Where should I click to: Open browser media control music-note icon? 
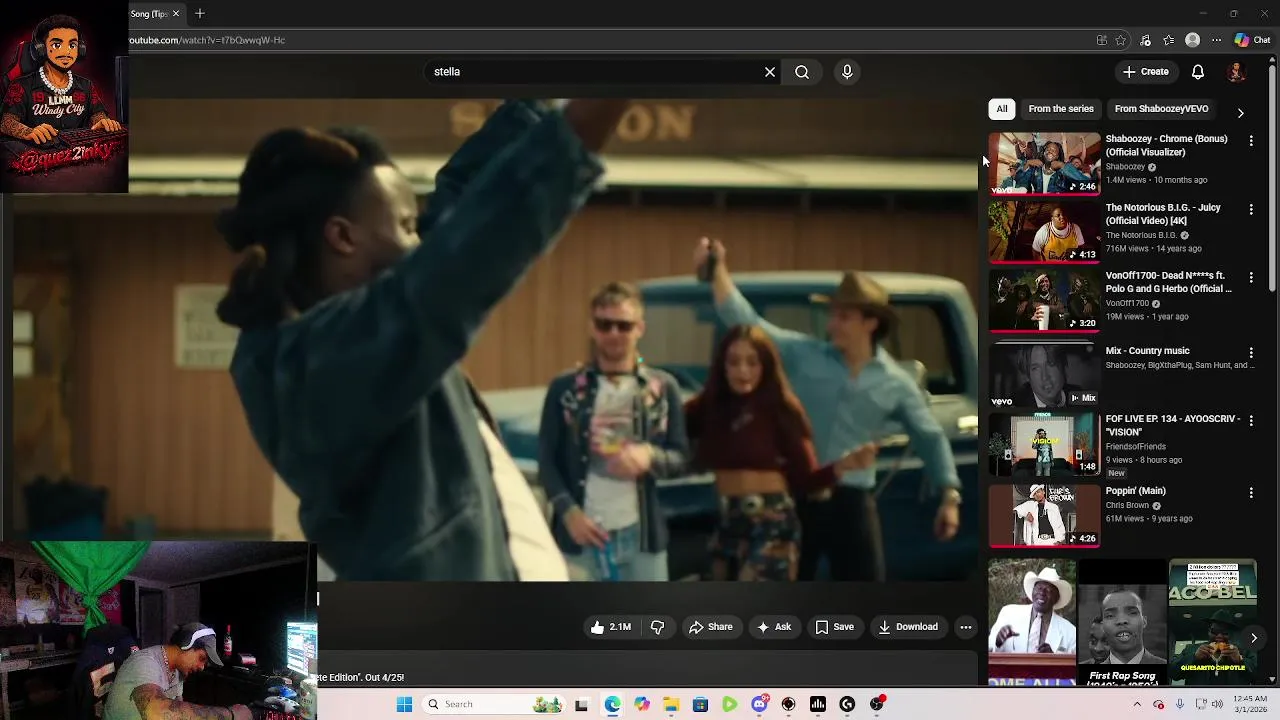tap(1145, 40)
